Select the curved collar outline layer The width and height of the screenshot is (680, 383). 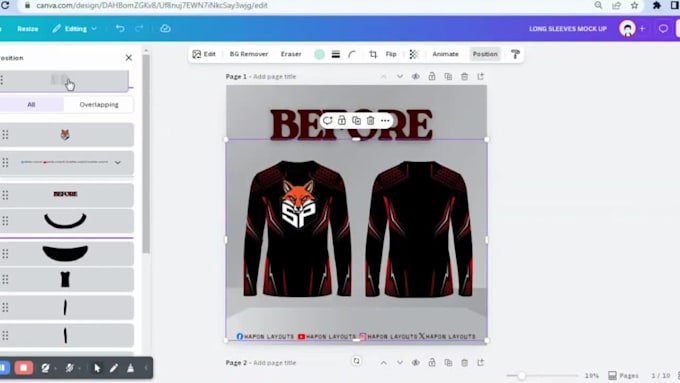pos(66,221)
